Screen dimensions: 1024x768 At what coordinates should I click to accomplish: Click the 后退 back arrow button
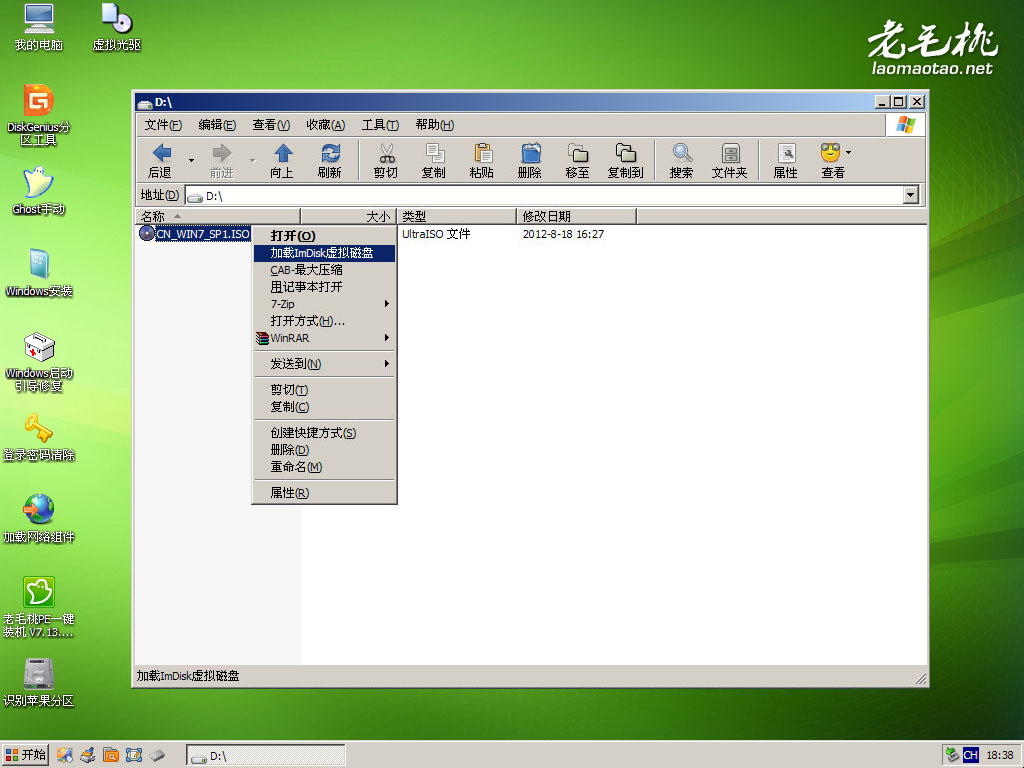[161, 161]
